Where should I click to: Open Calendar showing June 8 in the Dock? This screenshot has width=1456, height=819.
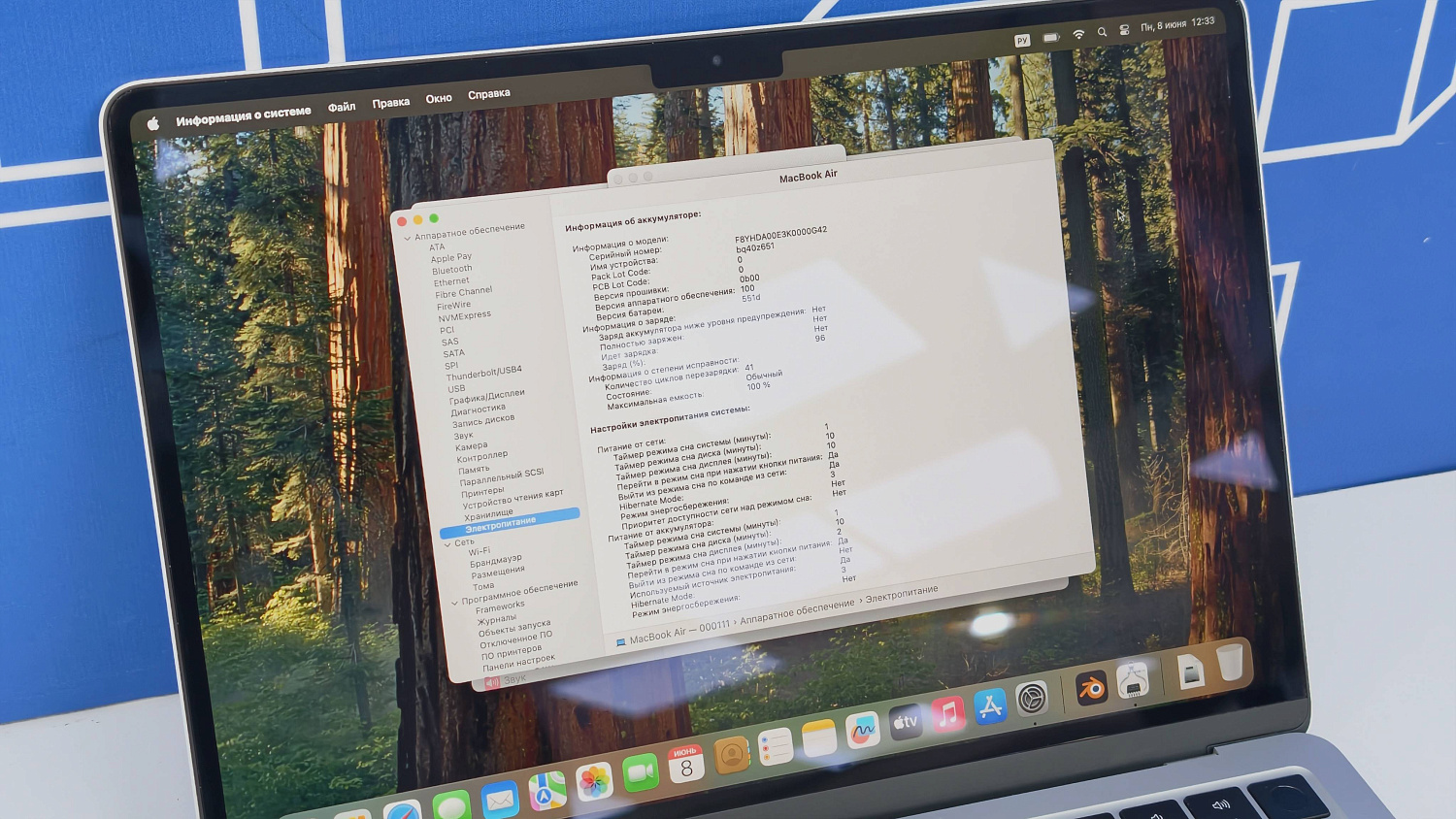685,765
